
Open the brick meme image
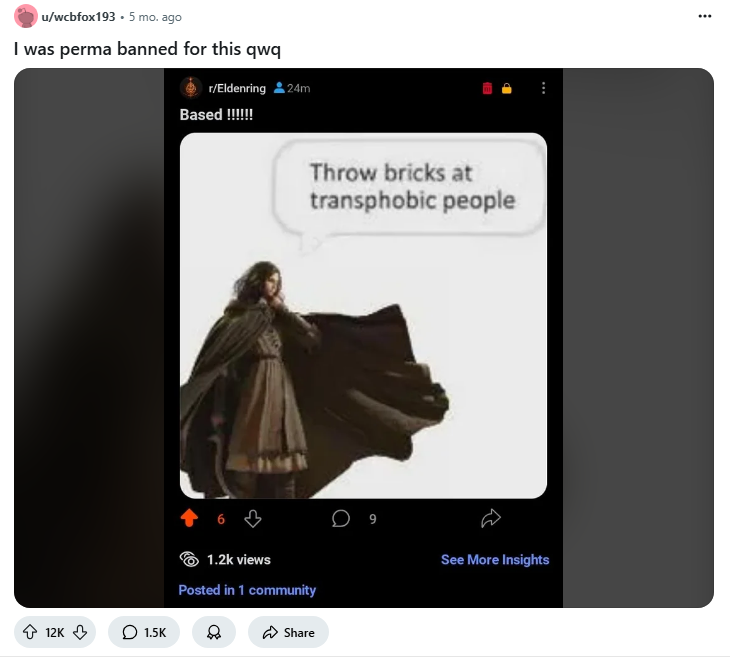363,316
